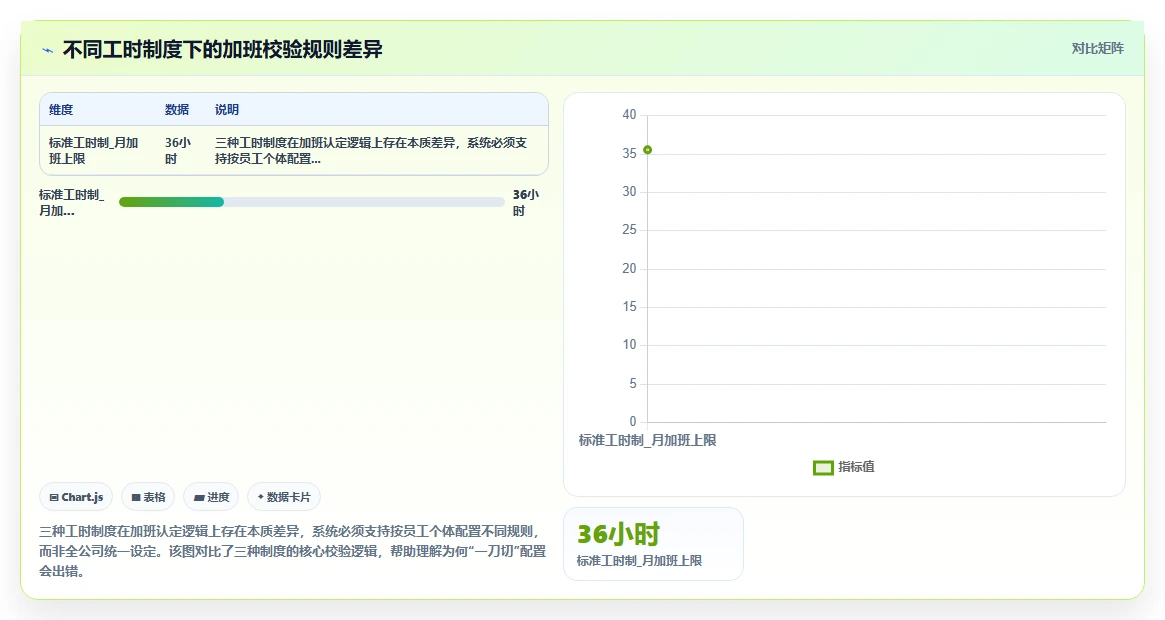1165x620 pixels.
Task: Toggle the 指标值 legend label
Action: pos(856,467)
